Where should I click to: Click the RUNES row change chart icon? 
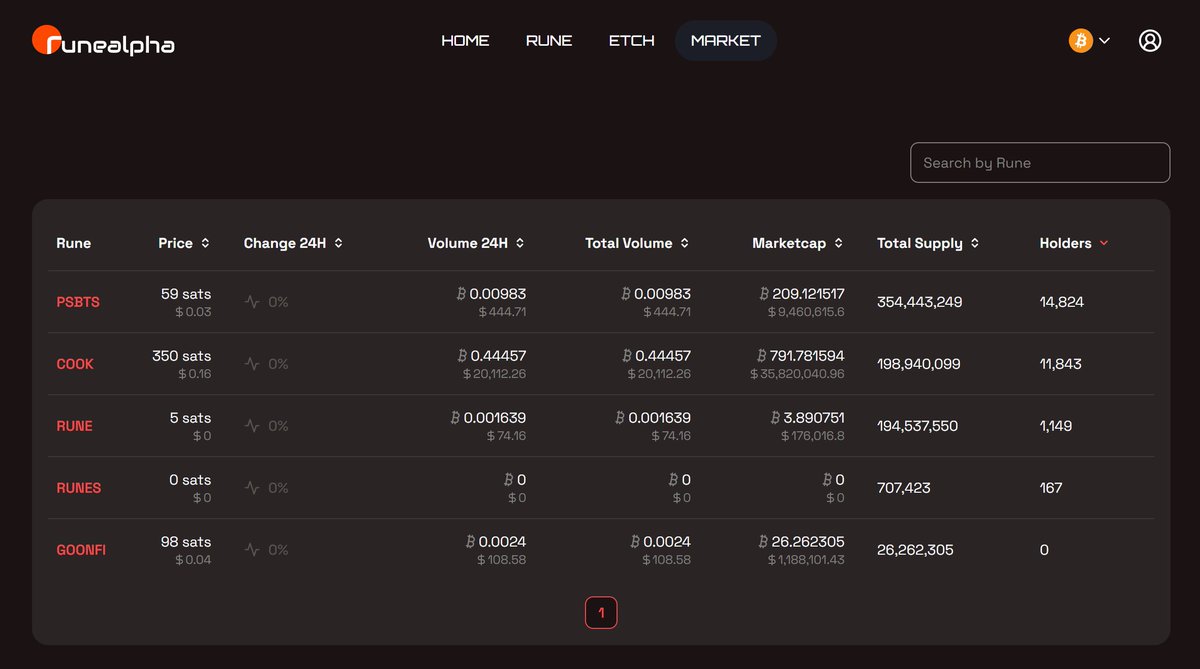252,488
